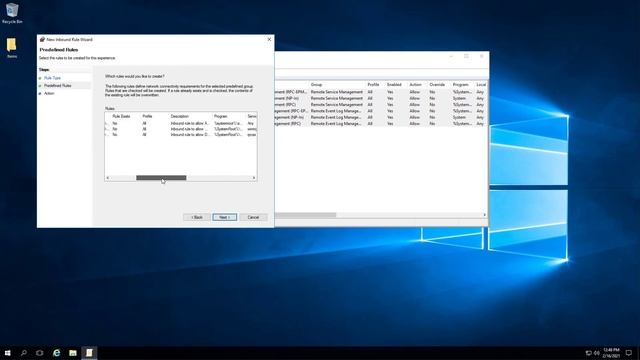Click the Back button in wizard
The image size is (640, 360).
pos(197,217)
